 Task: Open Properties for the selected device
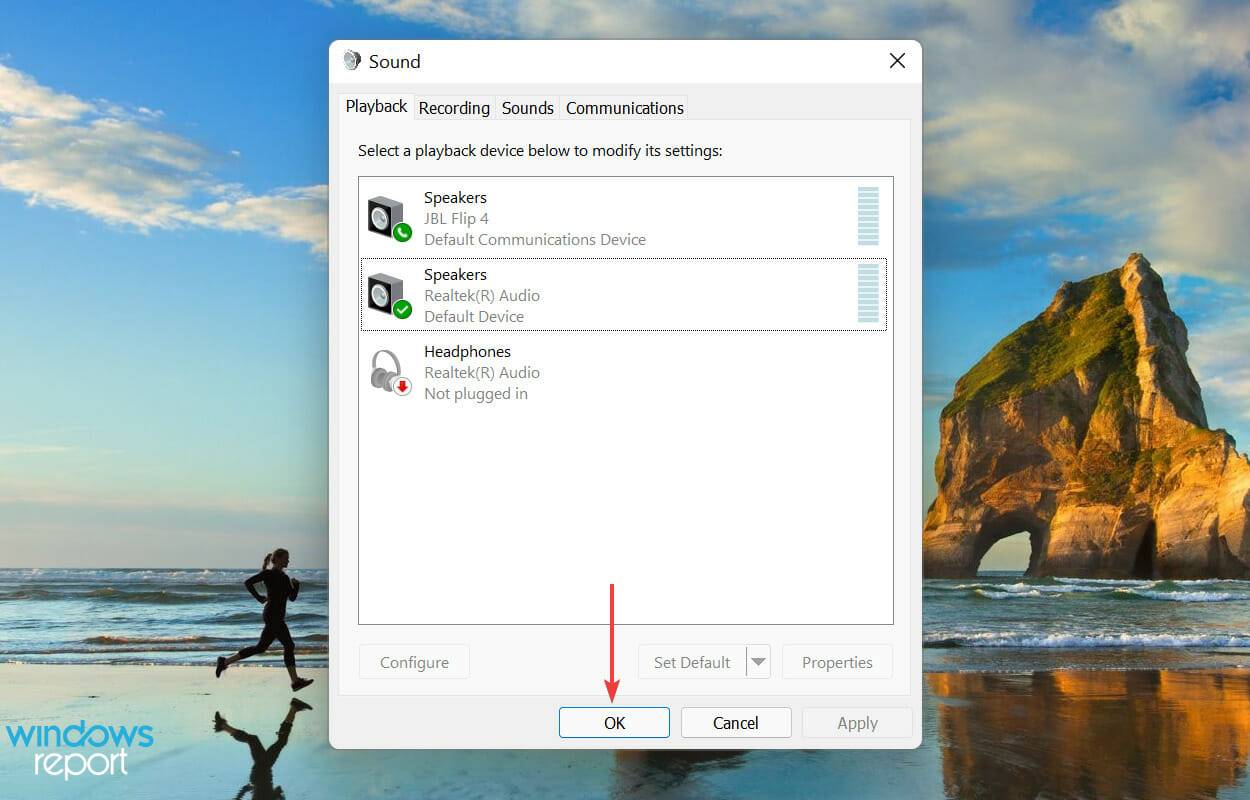tap(837, 661)
